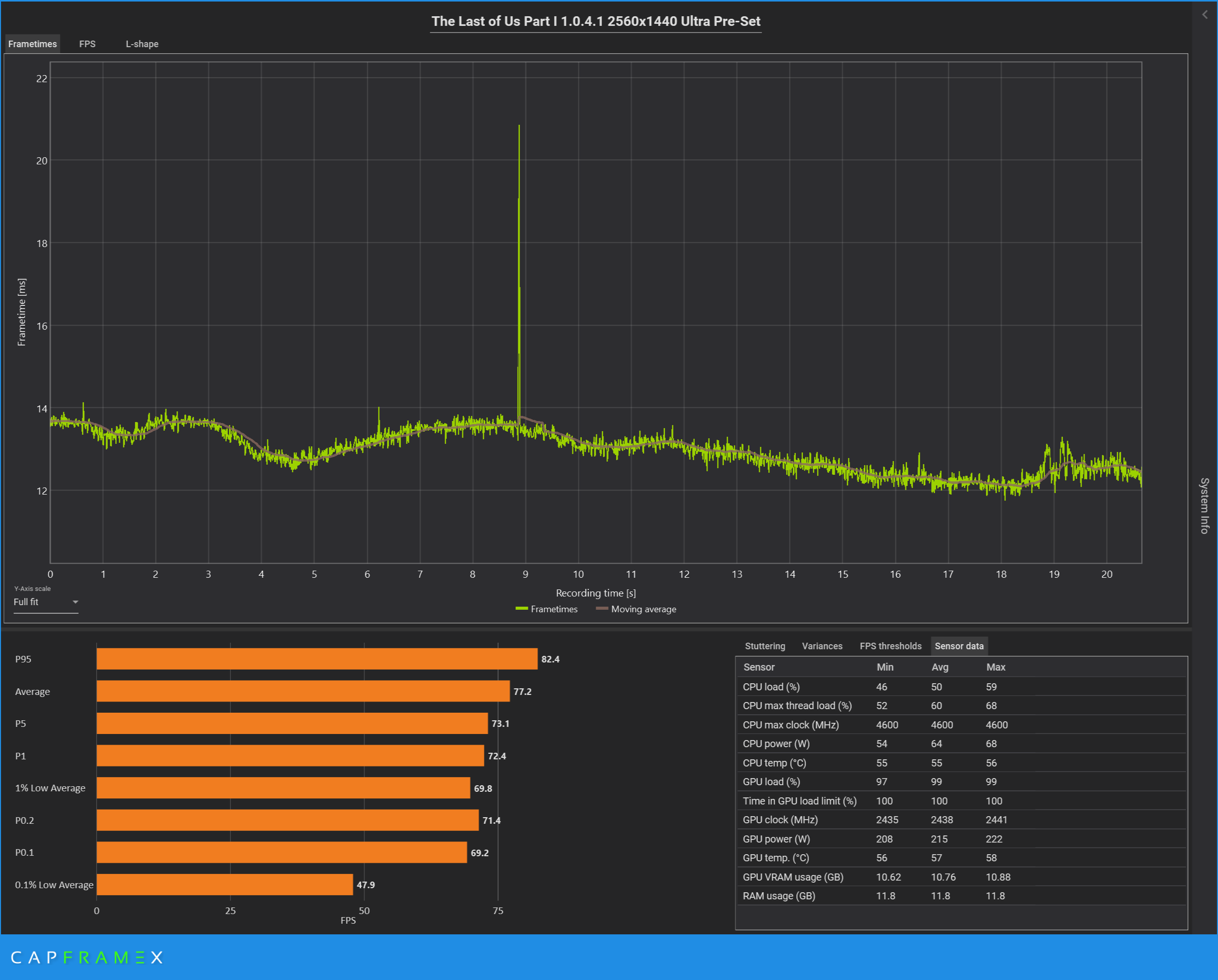The image size is (1218, 980).
Task: Toggle the Frametimes legend entry
Action: (546, 609)
